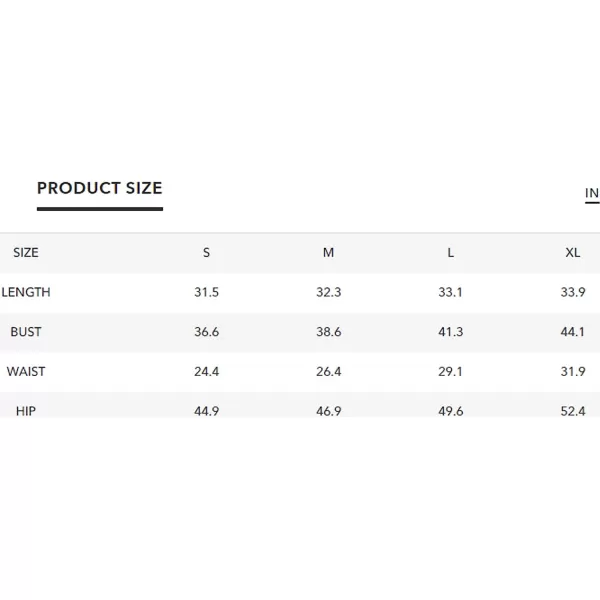Click the LENGTH row label
The height and width of the screenshot is (600, 600).
tap(26, 292)
